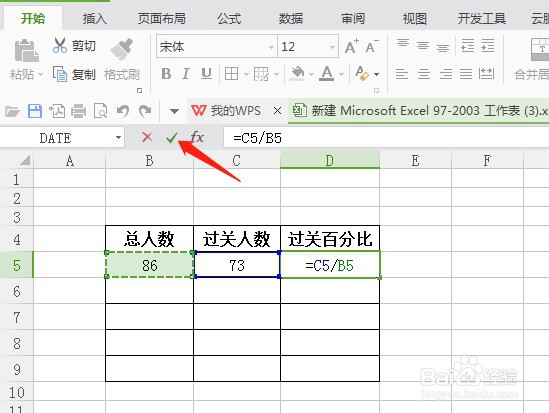
Task: Click distributed alignment icon
Action: pyautogui.click(x=487, y=74)
